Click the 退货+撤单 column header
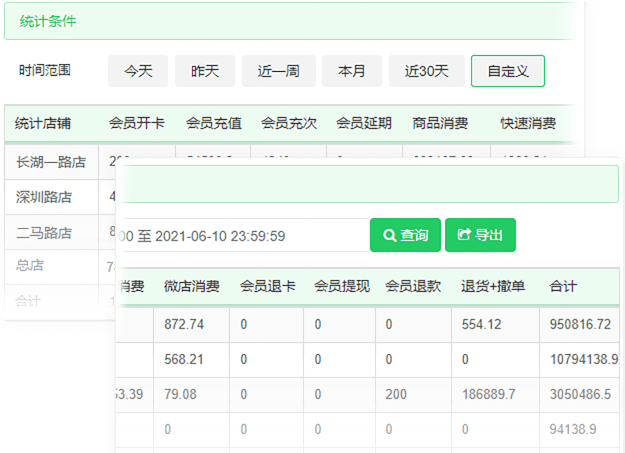Image resolution: width=625 pixels, height=453 pixels. click(x=493, y=286)
